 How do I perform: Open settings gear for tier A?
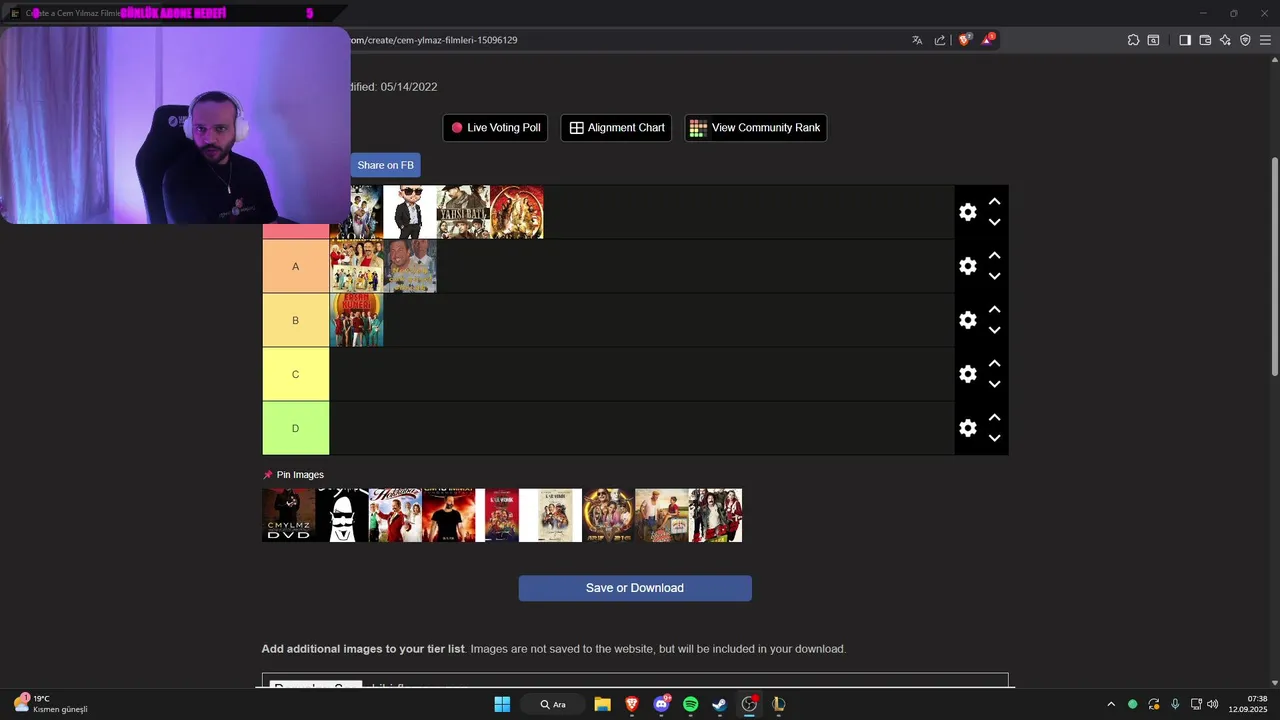click(967, 266)
